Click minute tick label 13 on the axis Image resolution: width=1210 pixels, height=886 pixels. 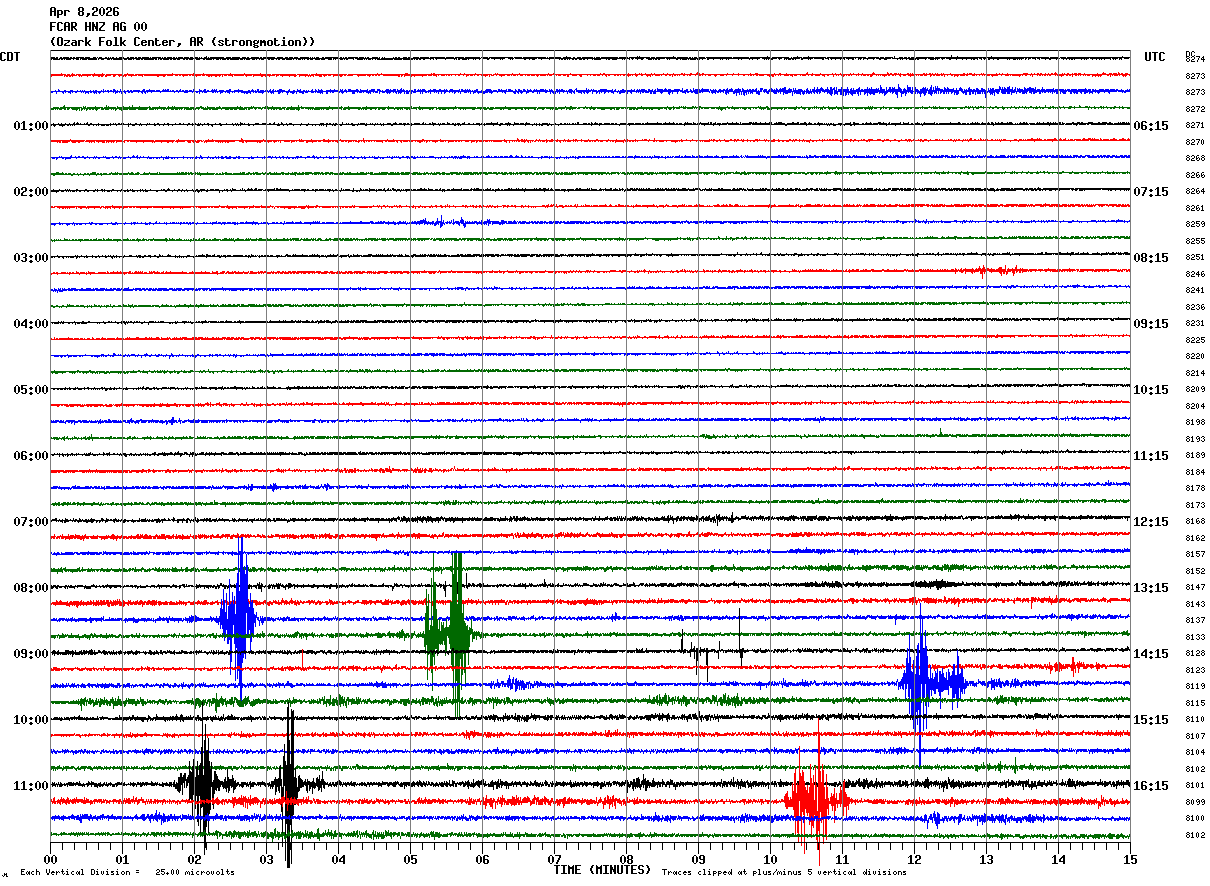click(x=986, y=859)
